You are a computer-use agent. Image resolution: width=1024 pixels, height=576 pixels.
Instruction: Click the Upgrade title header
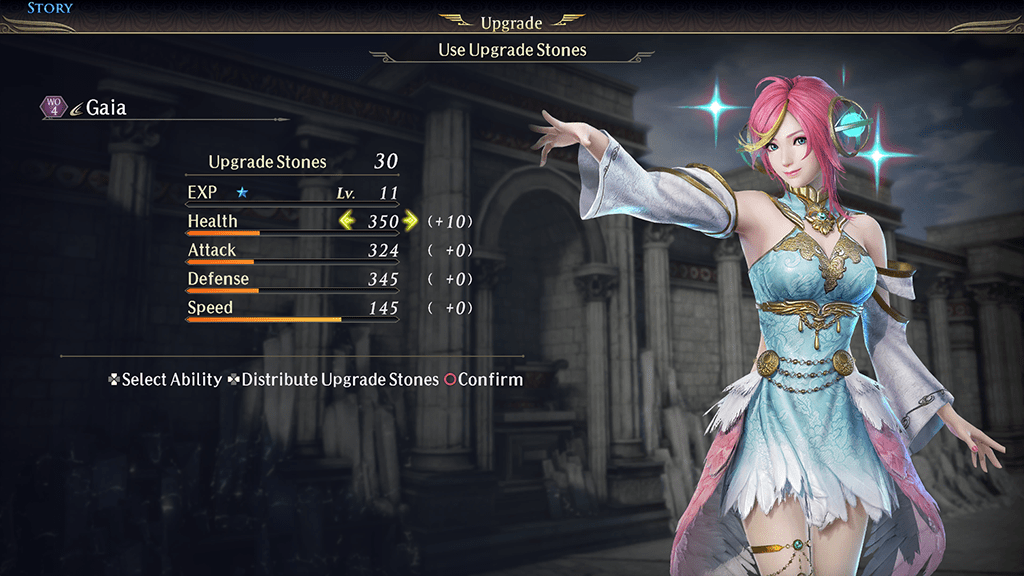(x=511, y=23)
